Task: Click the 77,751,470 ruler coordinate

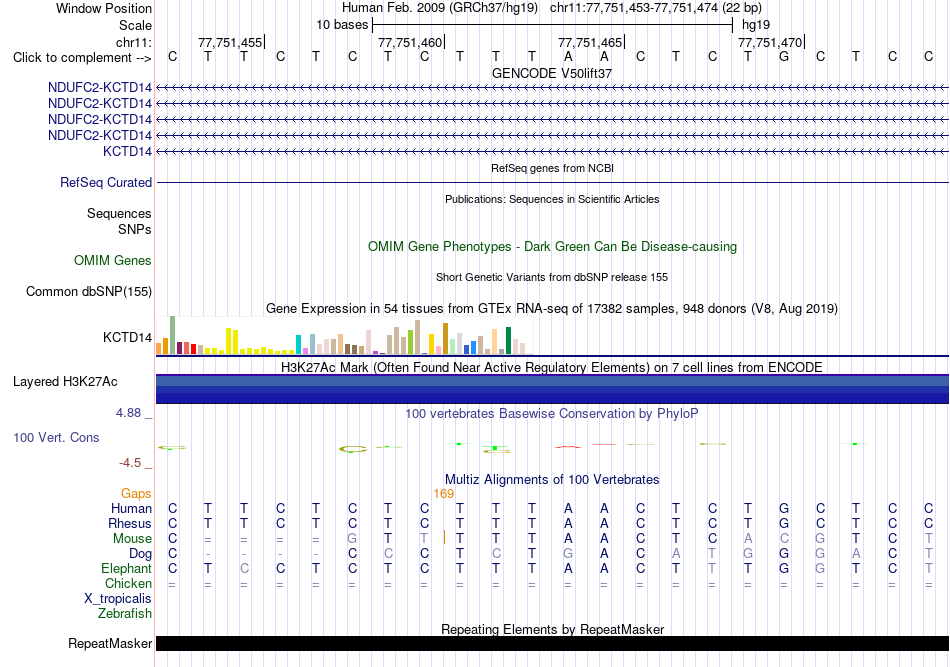Action: [x=770, y=42]
